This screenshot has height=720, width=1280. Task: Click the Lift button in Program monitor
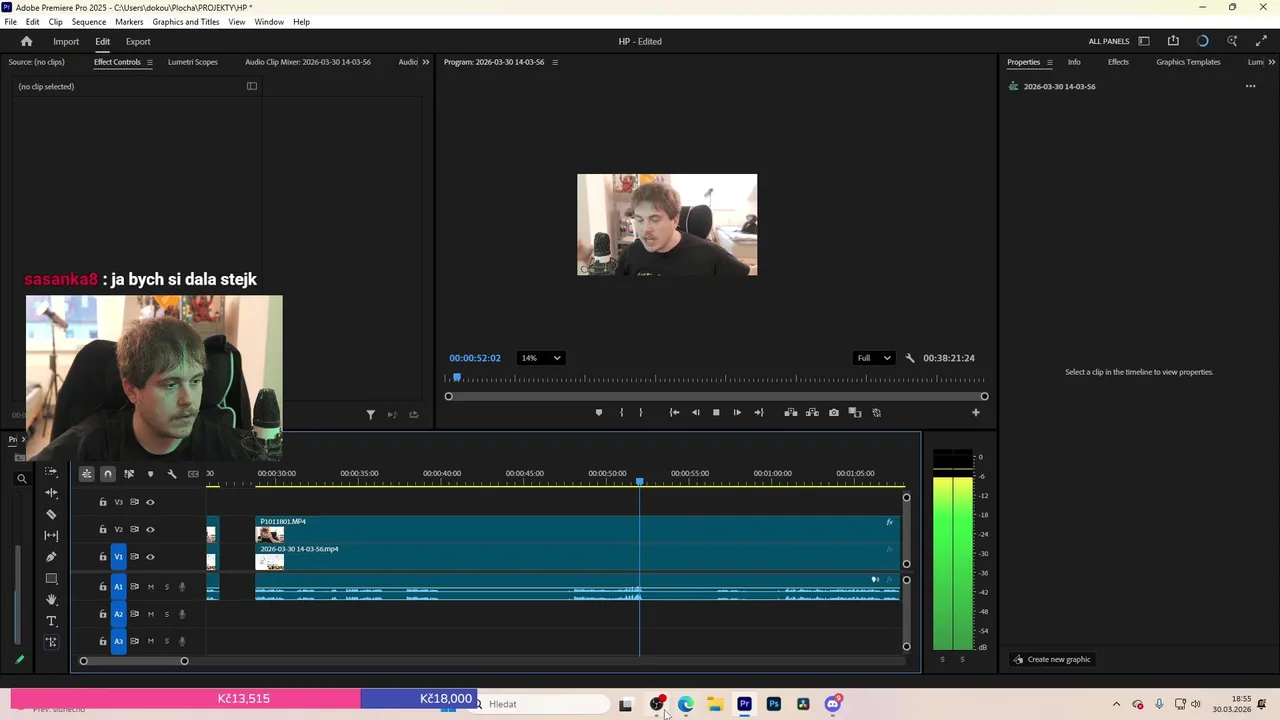(x=790, y=412)
